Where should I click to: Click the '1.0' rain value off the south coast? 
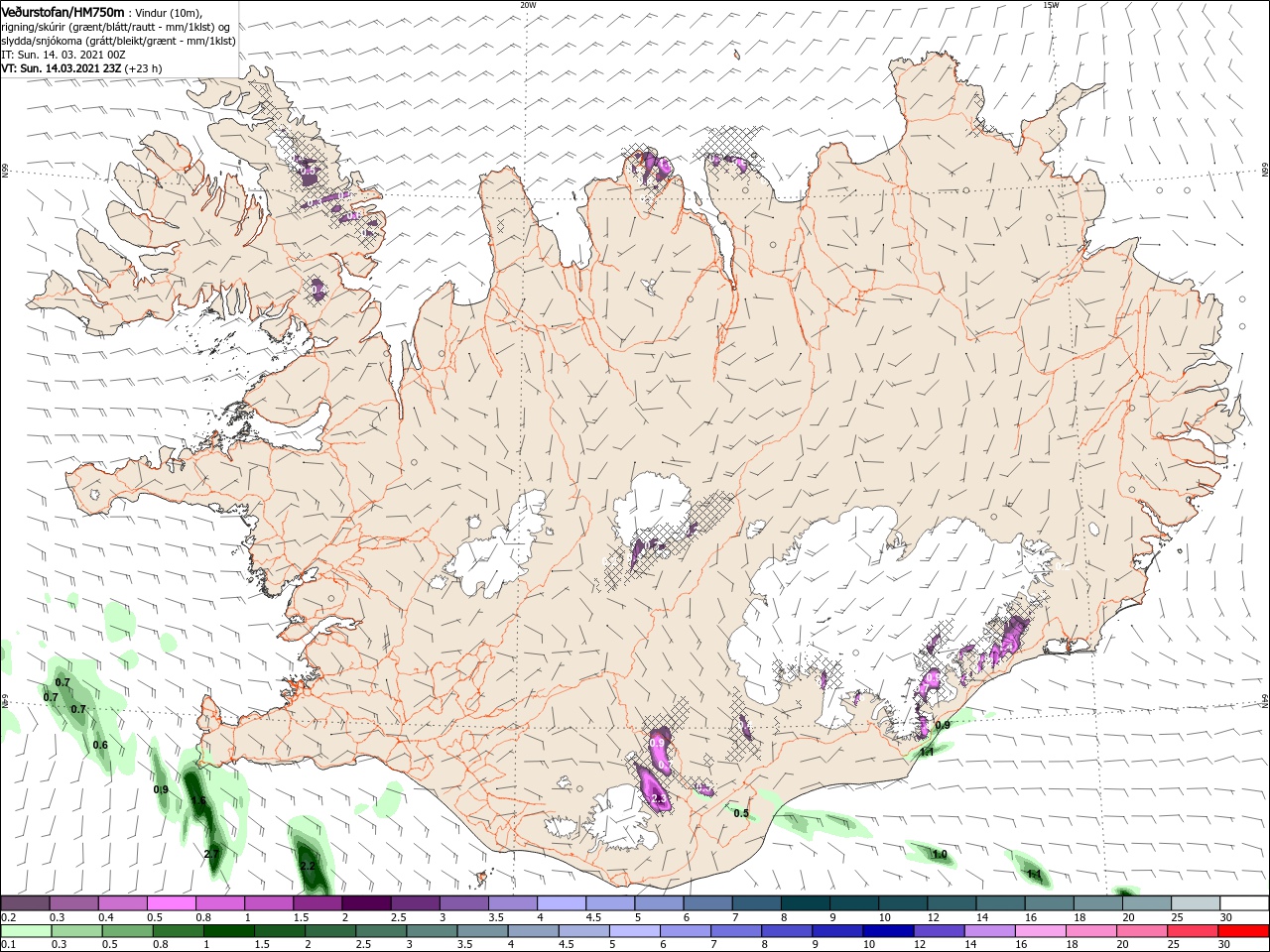(940, 854)
